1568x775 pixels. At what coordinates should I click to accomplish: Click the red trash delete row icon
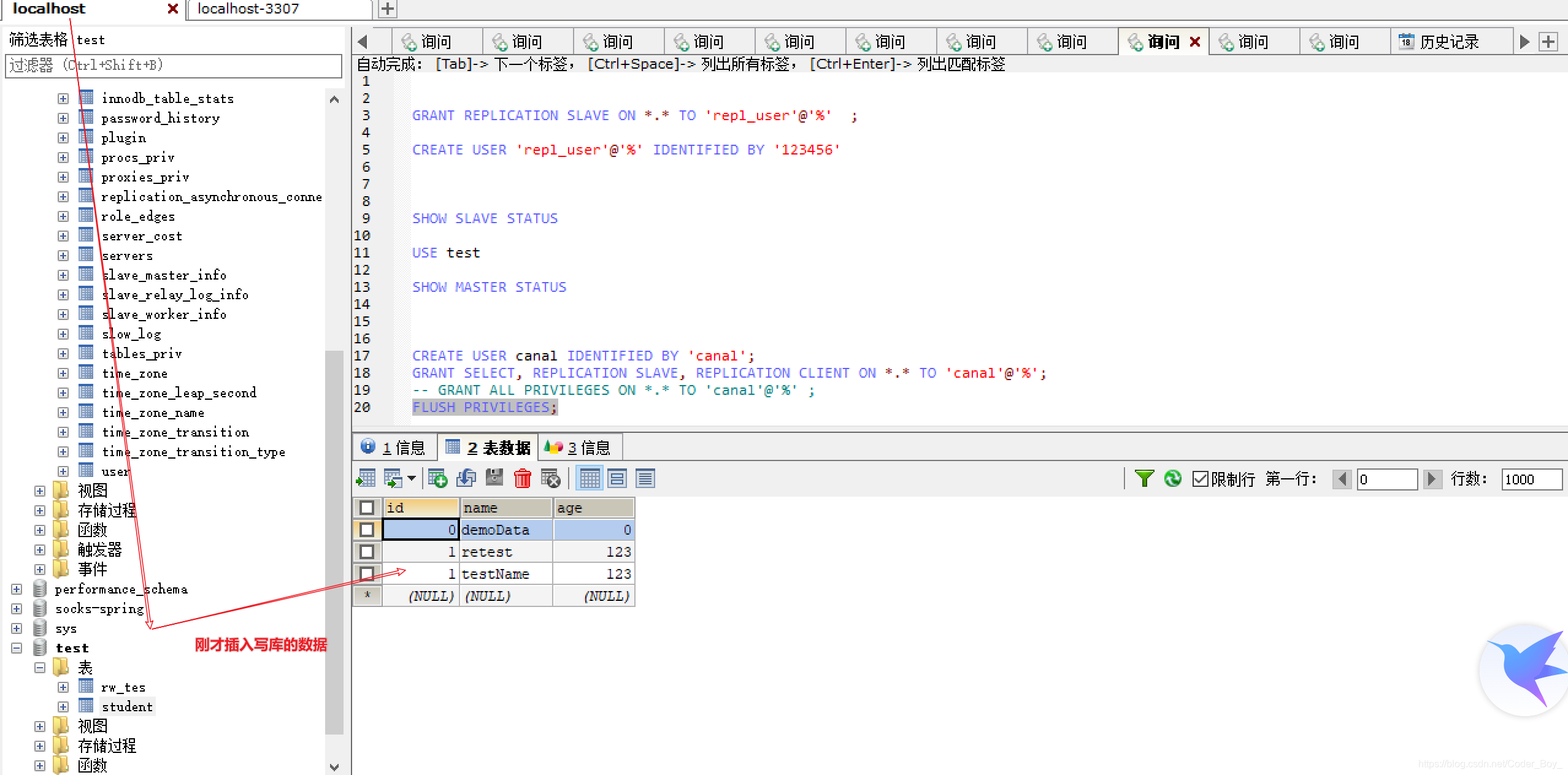pyautogui.click(x=522, y=478)
